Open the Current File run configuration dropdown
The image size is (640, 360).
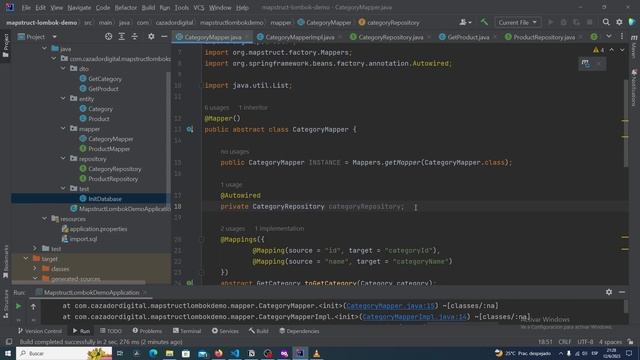click(x=518, y=22)
